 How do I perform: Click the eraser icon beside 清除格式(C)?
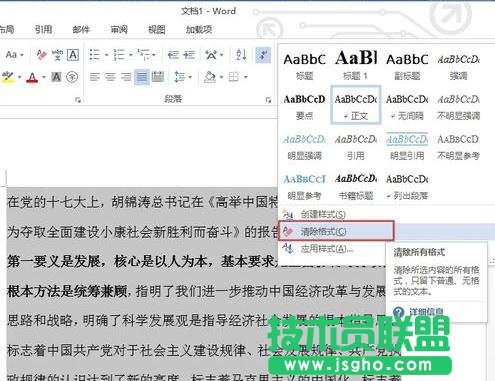tap(288, 231)
